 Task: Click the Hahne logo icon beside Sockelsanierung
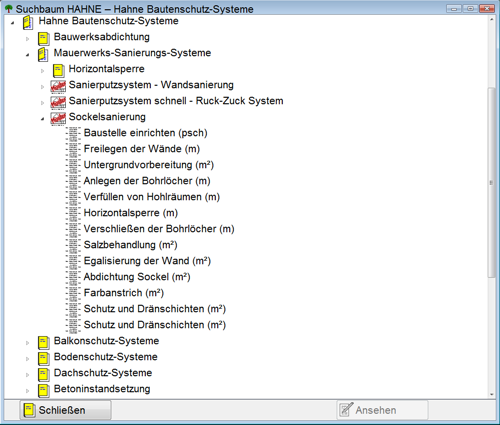pyautogui.click(x=58, y=118)
